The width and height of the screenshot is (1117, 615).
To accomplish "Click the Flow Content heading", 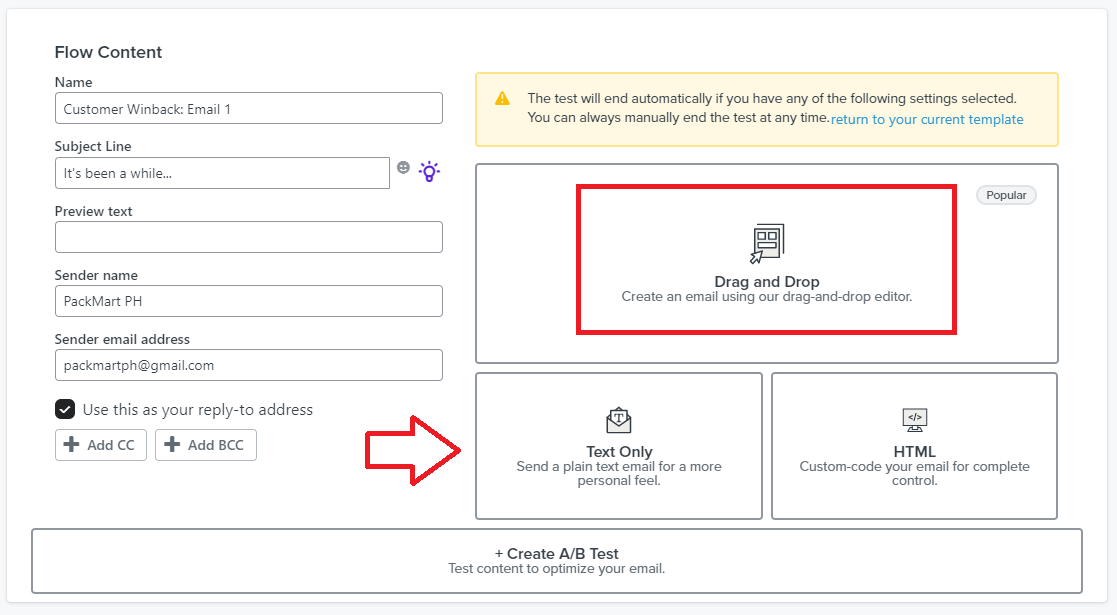I will click(108, 52).
